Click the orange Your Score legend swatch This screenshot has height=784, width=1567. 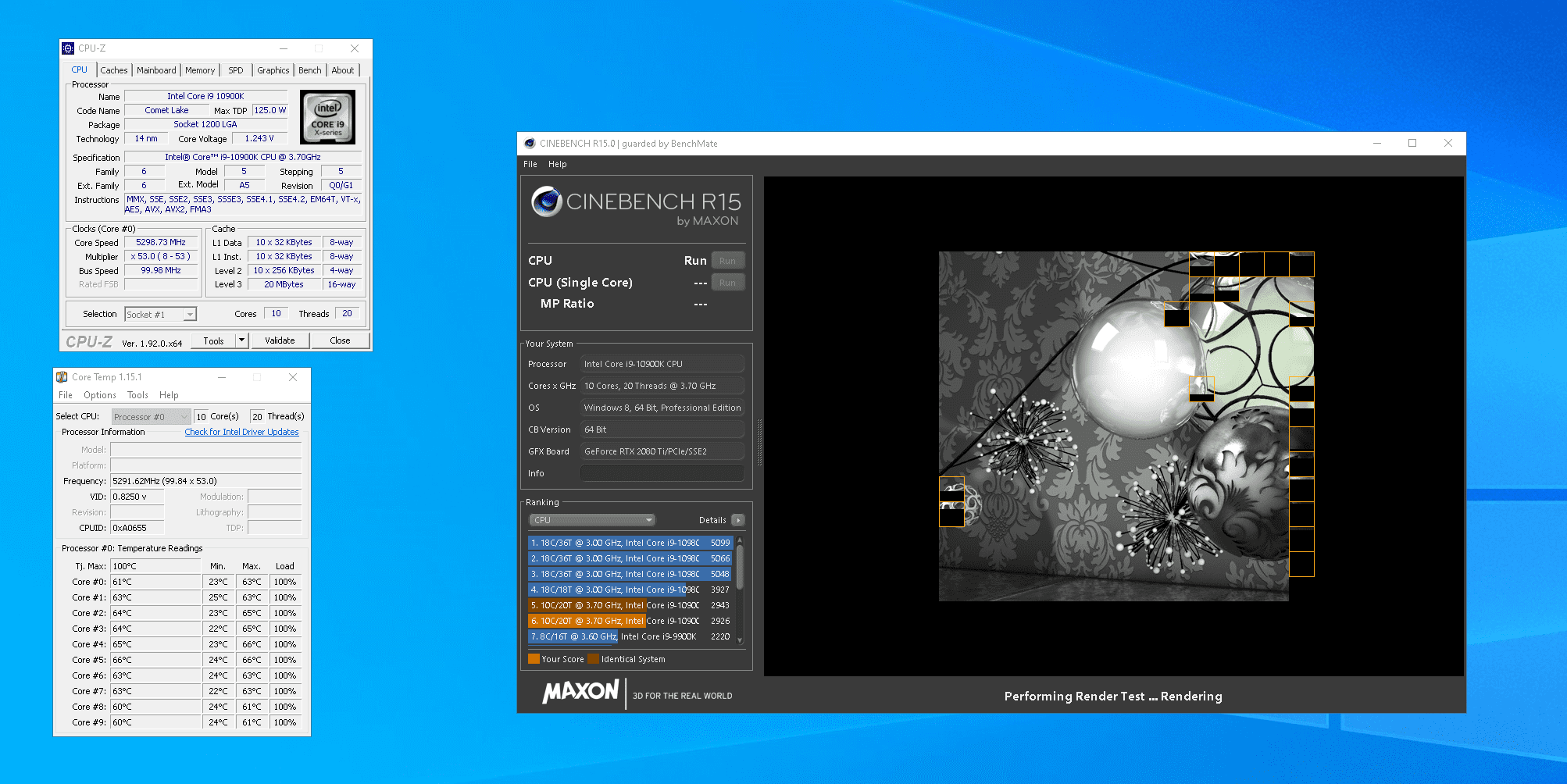pyautogui.click(x=534, y=659)
